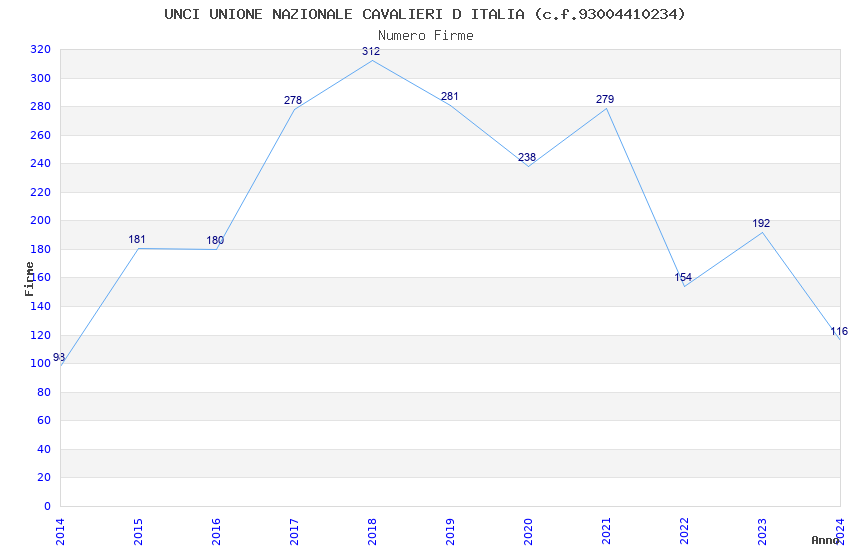Click the subtitle Numero Firme
The width and height of the screenshot is (850, 550).
pyautogui.click(x=426, y=35)
